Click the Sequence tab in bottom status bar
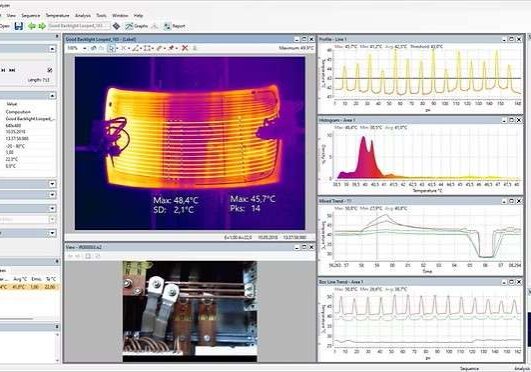The width and height of the screenshot is (531, 372). tap(469, 368)
